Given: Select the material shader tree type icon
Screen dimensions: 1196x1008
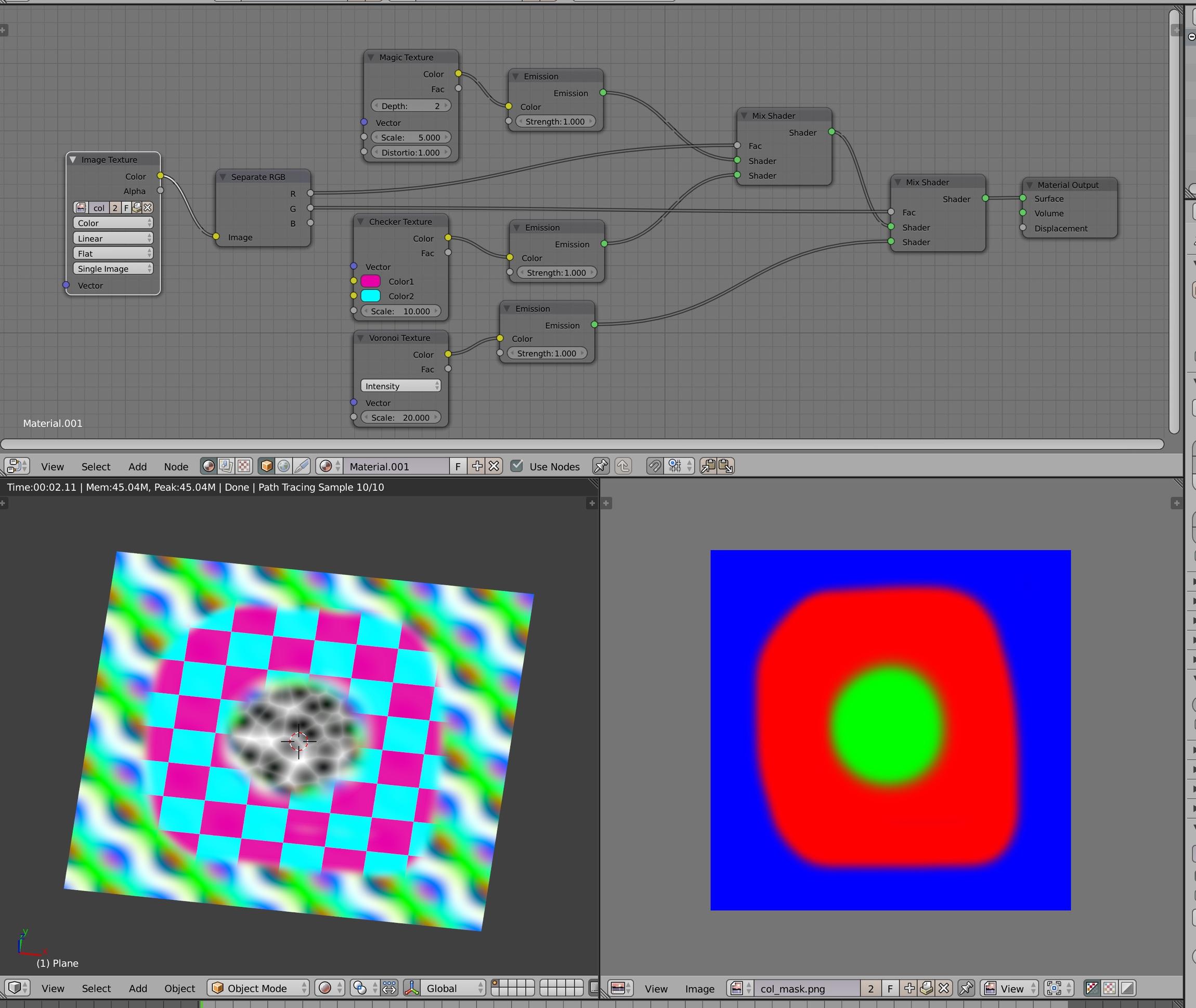Looking at the screenshot, I should point(209,466).
